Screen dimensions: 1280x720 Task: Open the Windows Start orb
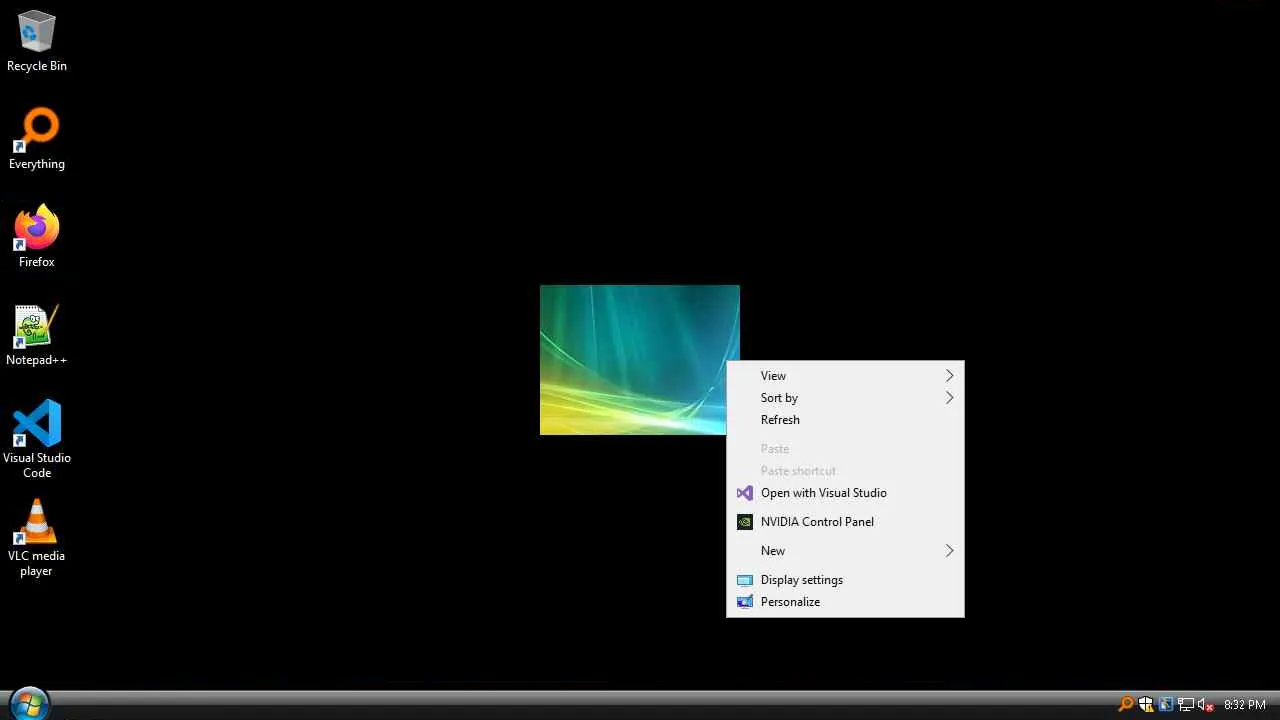[28, 704]
